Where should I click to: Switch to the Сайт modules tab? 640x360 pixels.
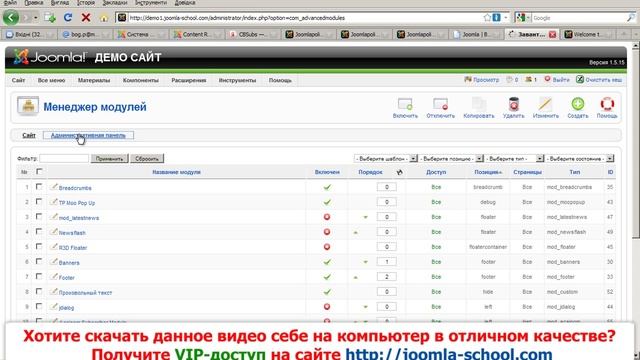[x=29, y=135]
